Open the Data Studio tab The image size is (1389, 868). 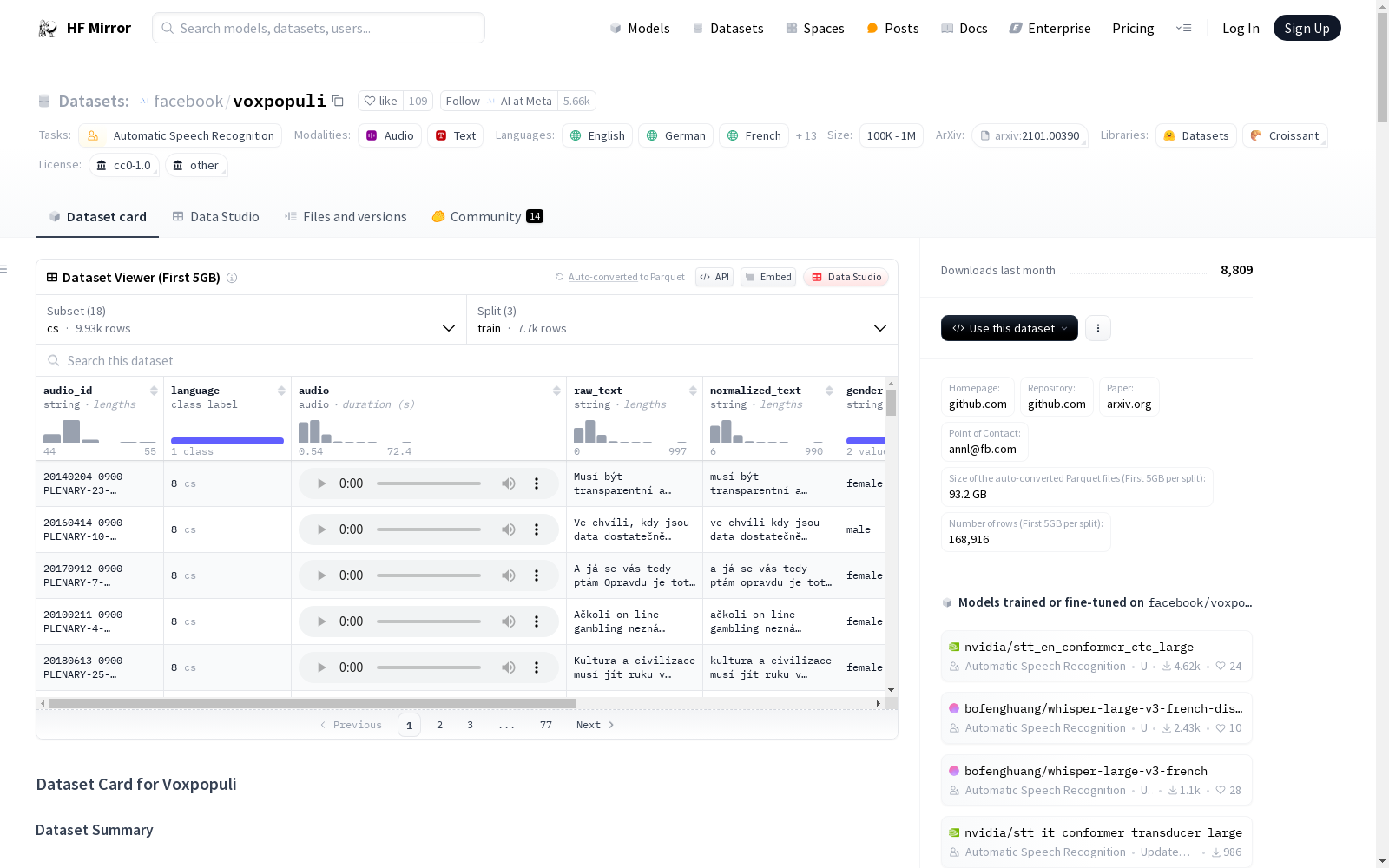pyautogui.click(x=216, y=217)
